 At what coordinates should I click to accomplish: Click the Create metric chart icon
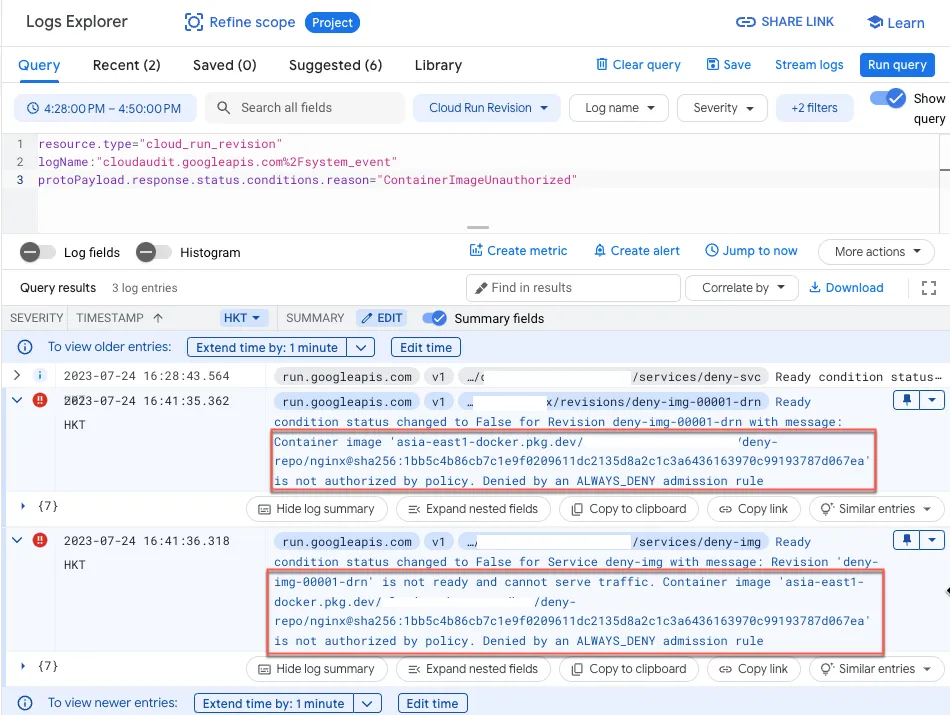[476, 250]
